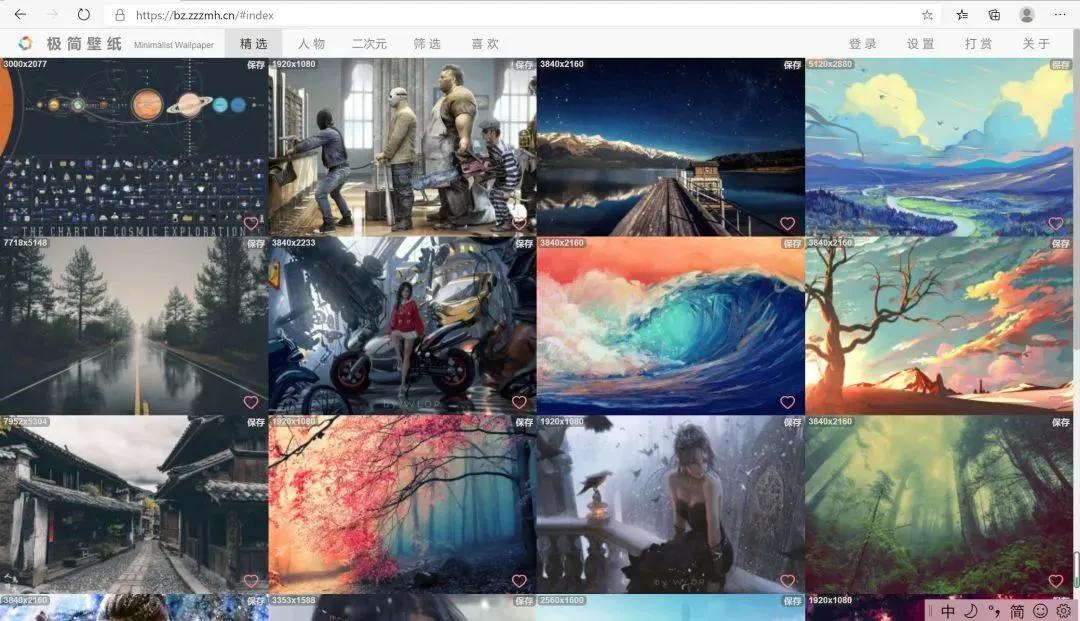The height and width of the screenshot is (621, 1080).
Task: Open the IME settings gear
Action: (x=1063, y=611)
